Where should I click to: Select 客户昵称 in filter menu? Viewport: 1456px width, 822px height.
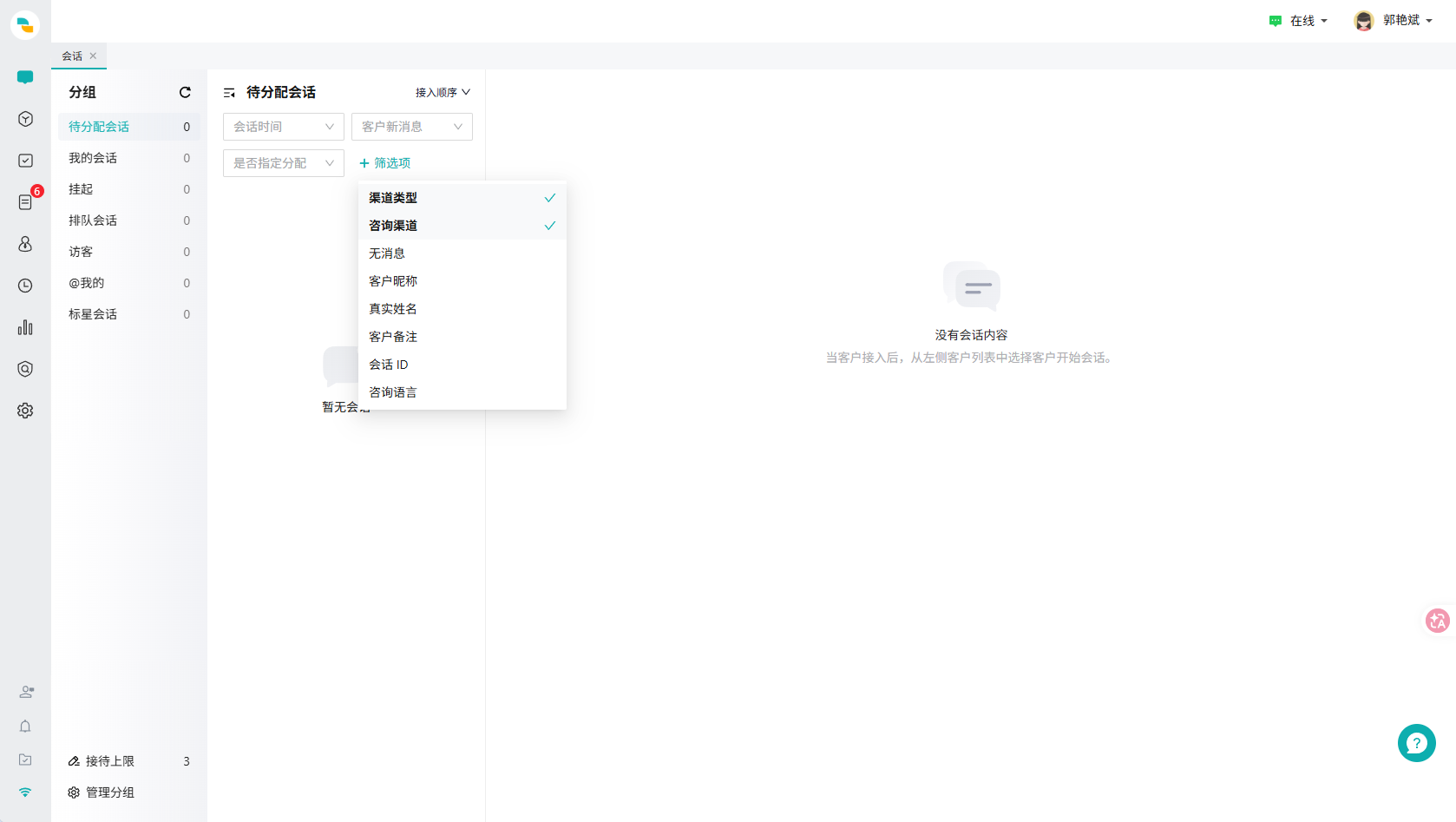[x=462, y=281]
